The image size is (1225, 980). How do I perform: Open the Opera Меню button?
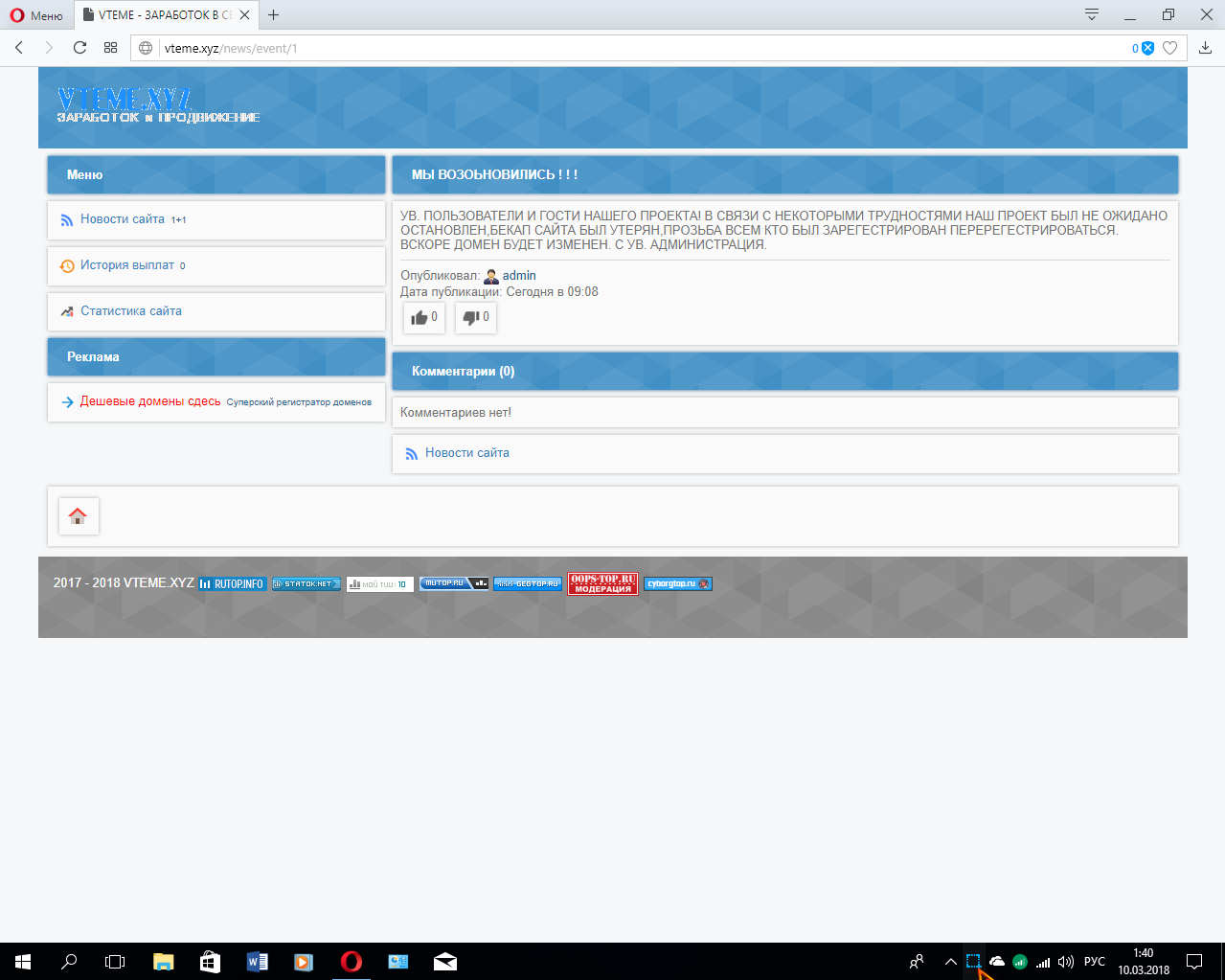(36, 15)
